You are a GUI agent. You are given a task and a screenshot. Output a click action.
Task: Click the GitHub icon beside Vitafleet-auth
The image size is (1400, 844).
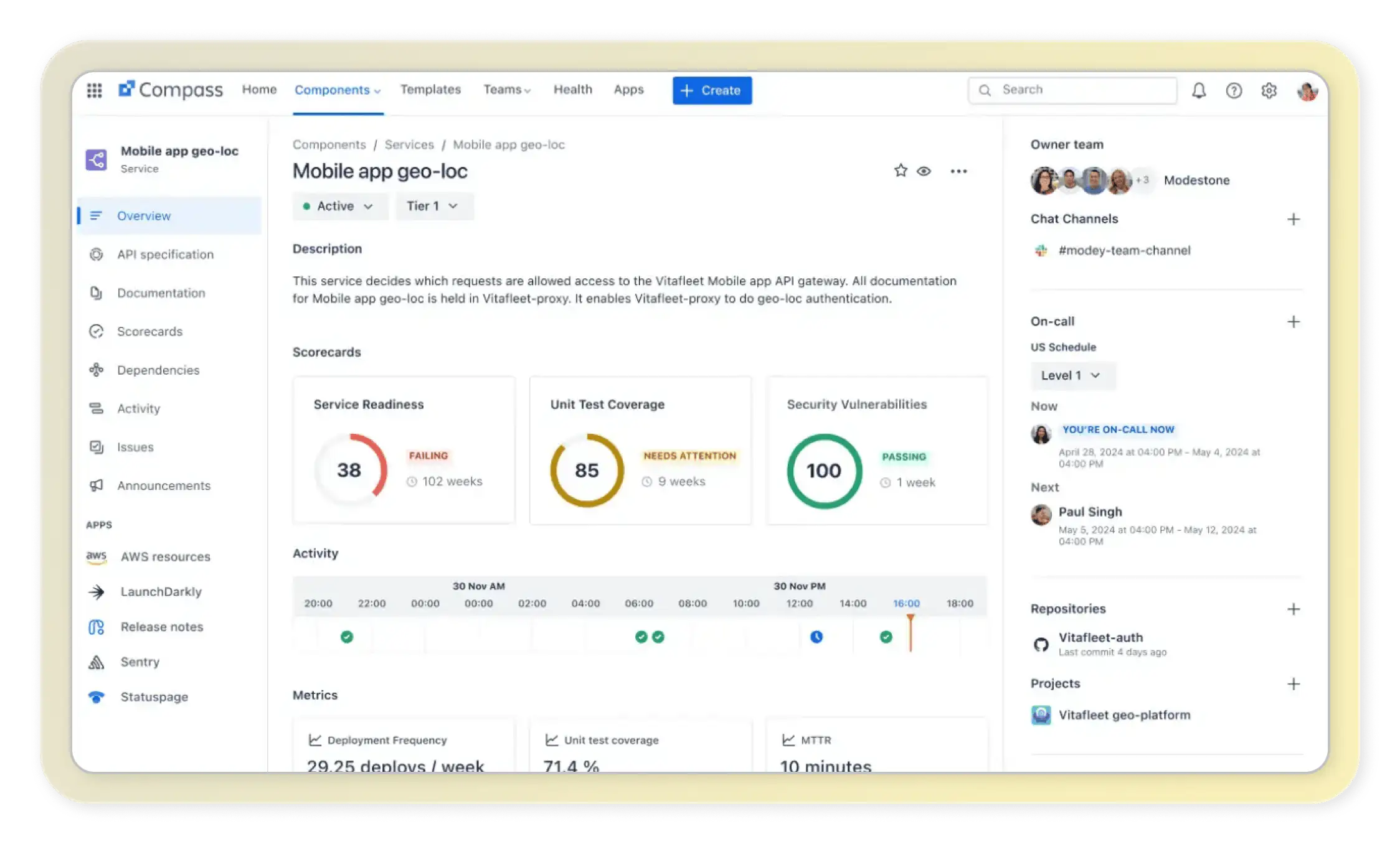[x=1041, y=644]
